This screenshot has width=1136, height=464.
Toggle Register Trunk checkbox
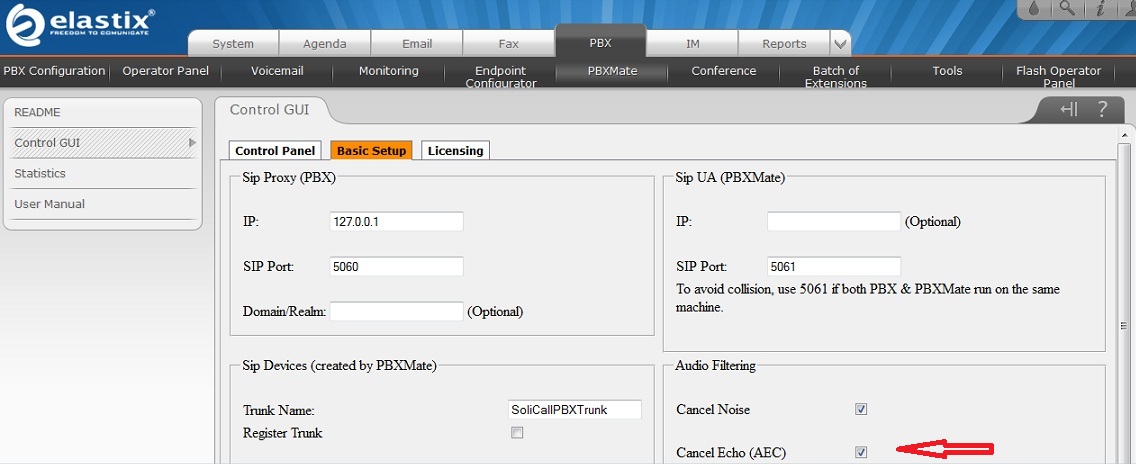tap(517, 433)
